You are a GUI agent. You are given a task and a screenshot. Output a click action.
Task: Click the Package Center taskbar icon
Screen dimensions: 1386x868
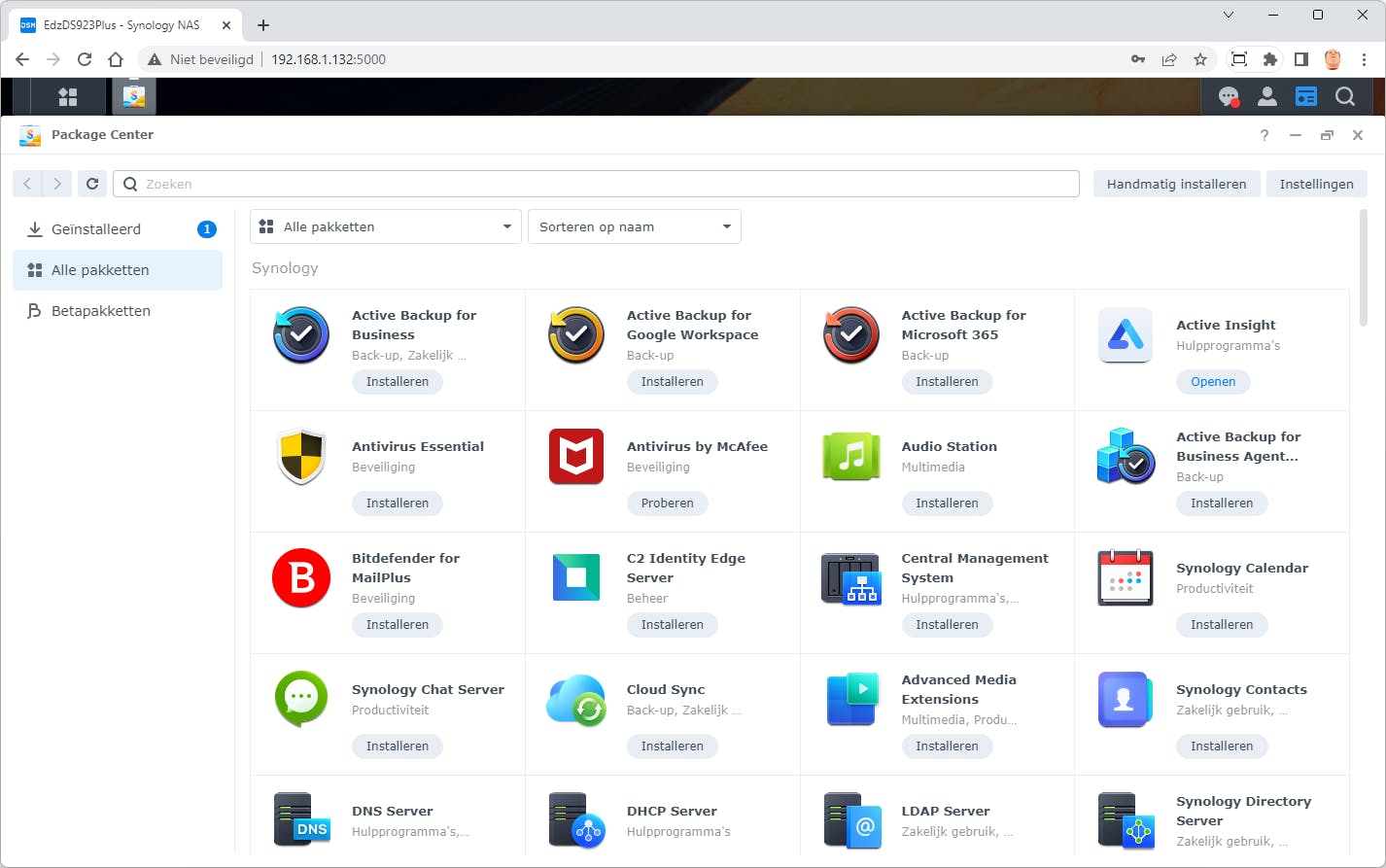pyautogui.click(x=134, y=96)
